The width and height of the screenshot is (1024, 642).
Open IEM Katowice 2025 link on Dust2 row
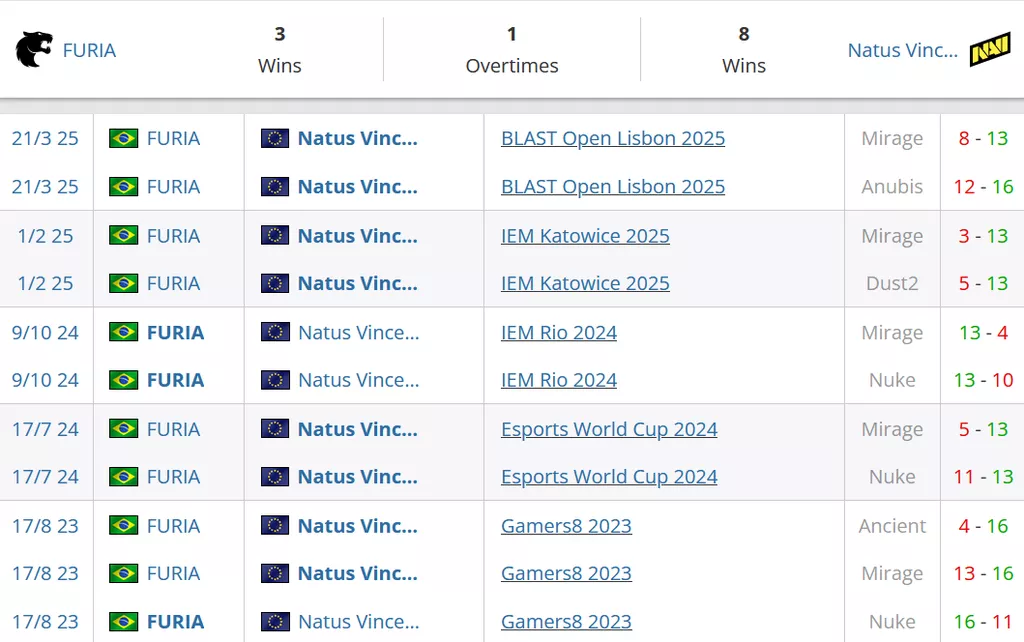click(585, 284)
